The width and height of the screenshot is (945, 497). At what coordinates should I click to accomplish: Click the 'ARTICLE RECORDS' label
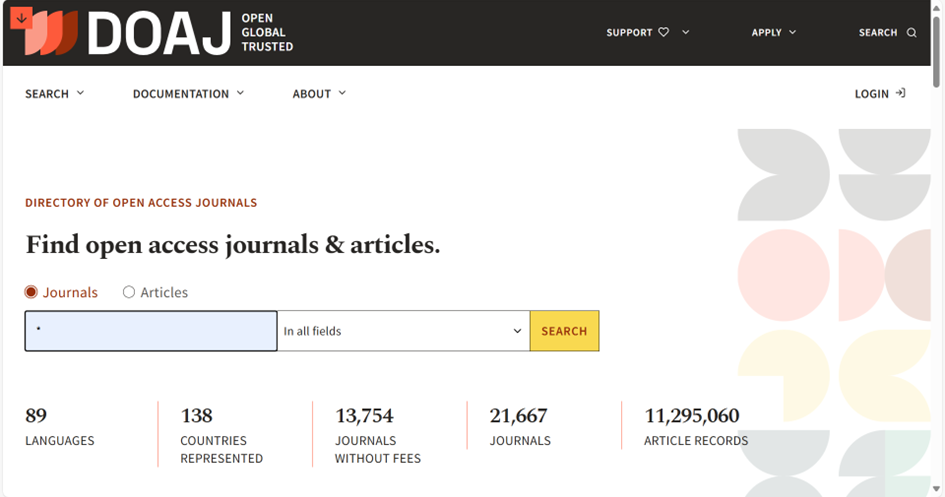pos(696,441)
